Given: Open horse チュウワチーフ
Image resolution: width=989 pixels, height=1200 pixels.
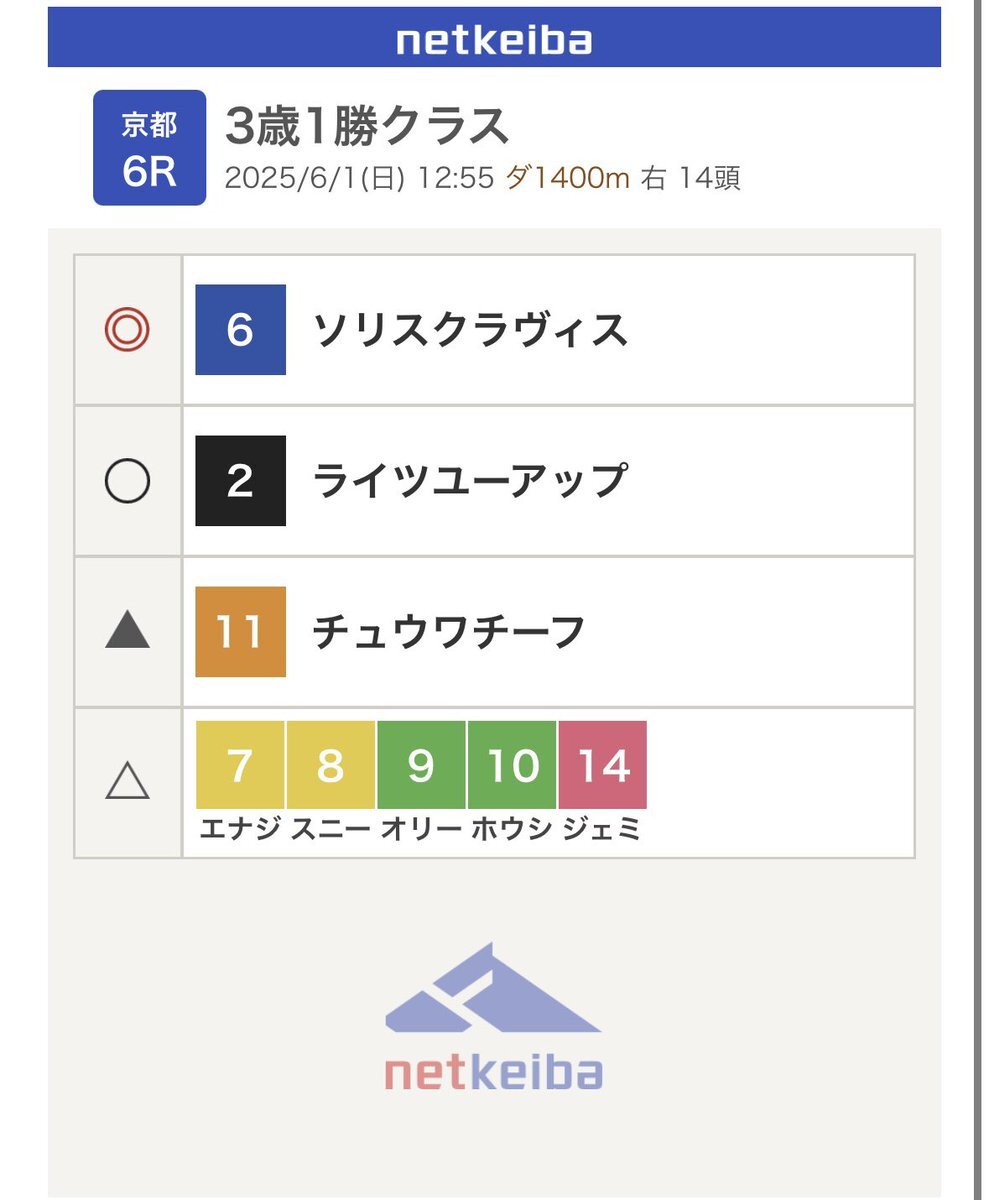Looking at the screenshot, I should click(449, 632).
